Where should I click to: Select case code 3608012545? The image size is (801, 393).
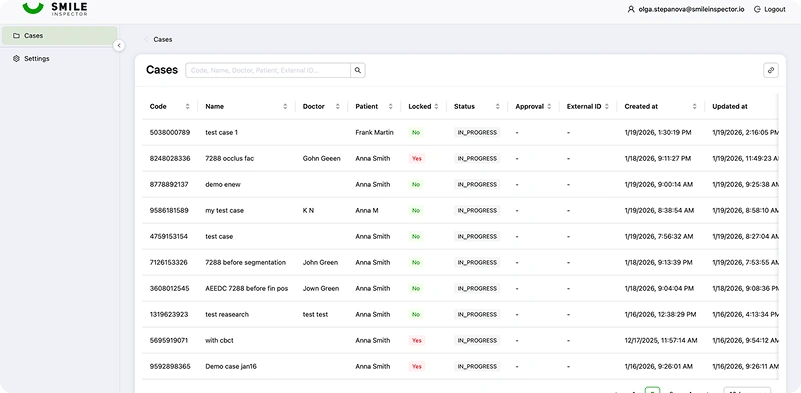pos(170,288)
